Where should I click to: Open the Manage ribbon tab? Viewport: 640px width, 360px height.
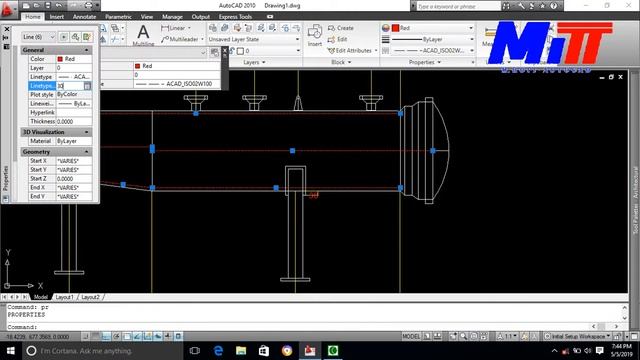[172, 17]
